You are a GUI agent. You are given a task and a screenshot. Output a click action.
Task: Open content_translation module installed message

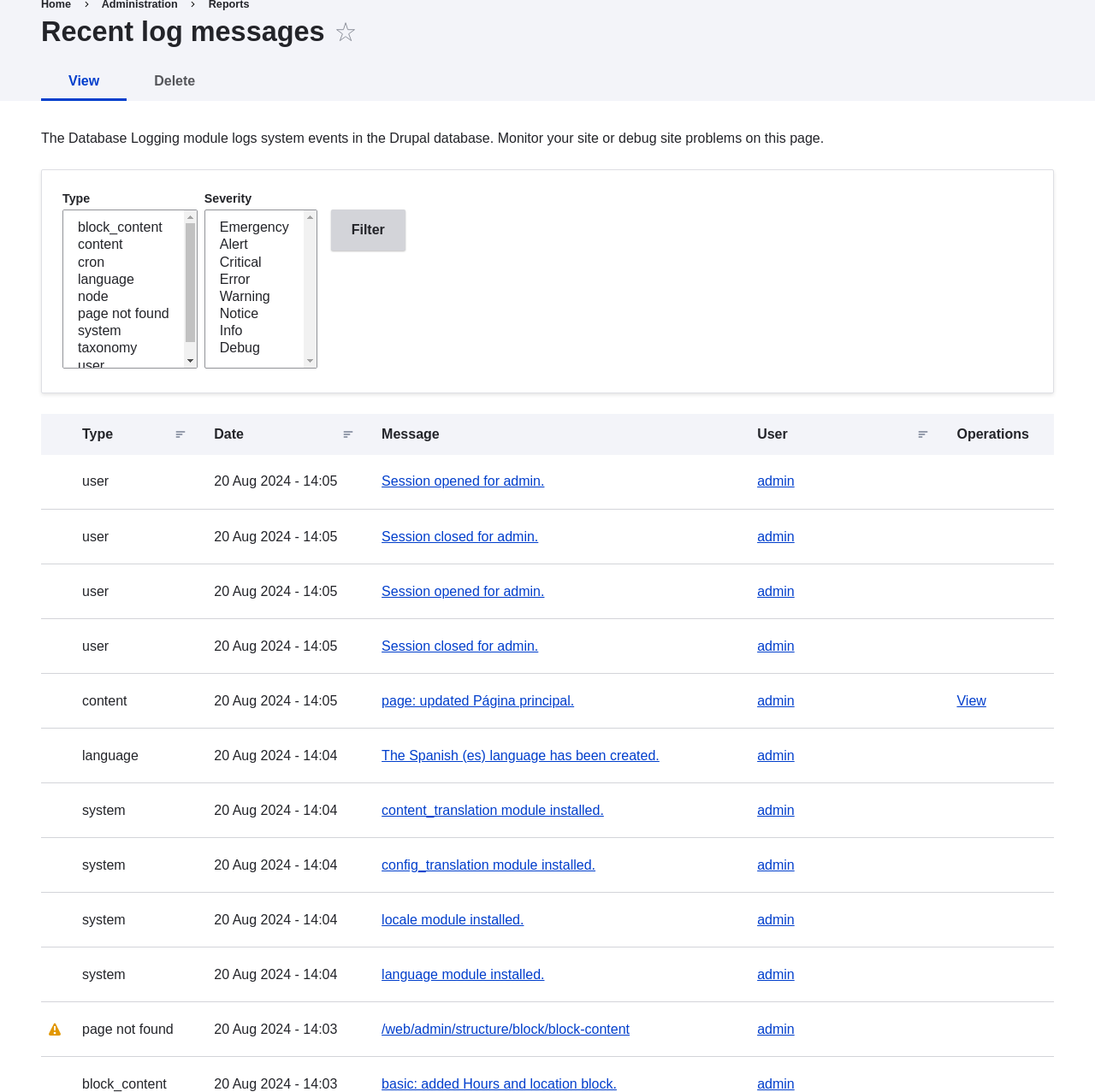click(x=493, y=811)
